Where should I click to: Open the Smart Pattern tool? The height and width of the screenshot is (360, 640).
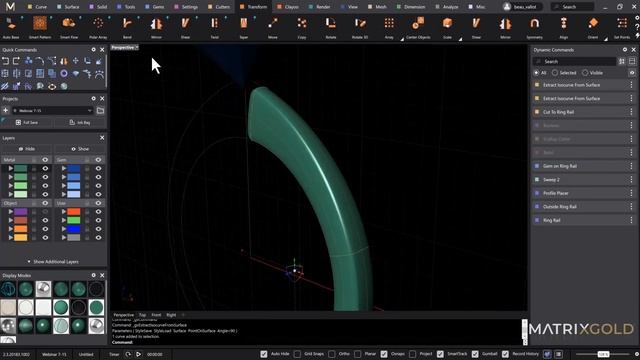click(x=40, y=27)
